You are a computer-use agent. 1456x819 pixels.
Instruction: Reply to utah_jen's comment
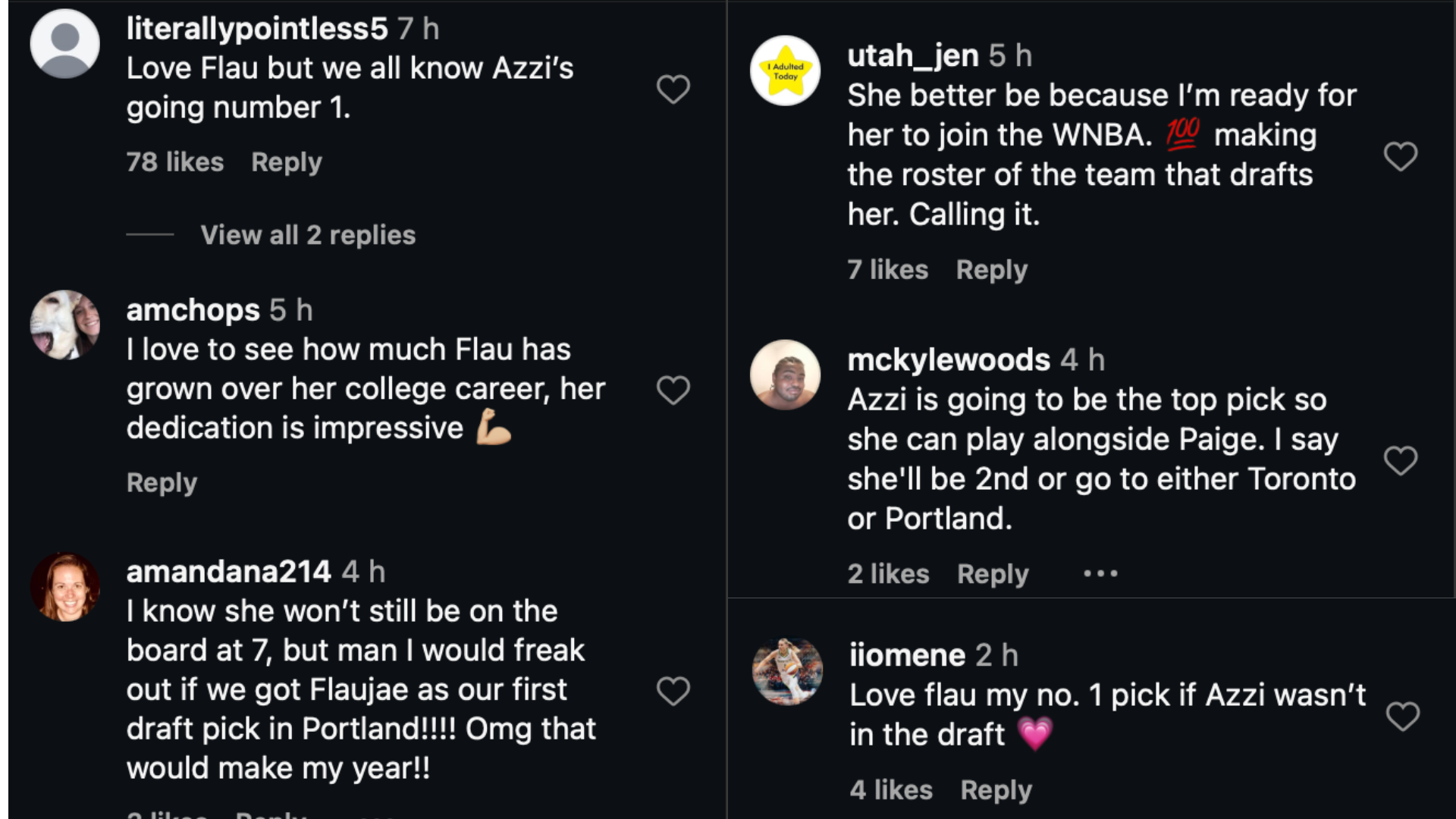tap(991, 270)
